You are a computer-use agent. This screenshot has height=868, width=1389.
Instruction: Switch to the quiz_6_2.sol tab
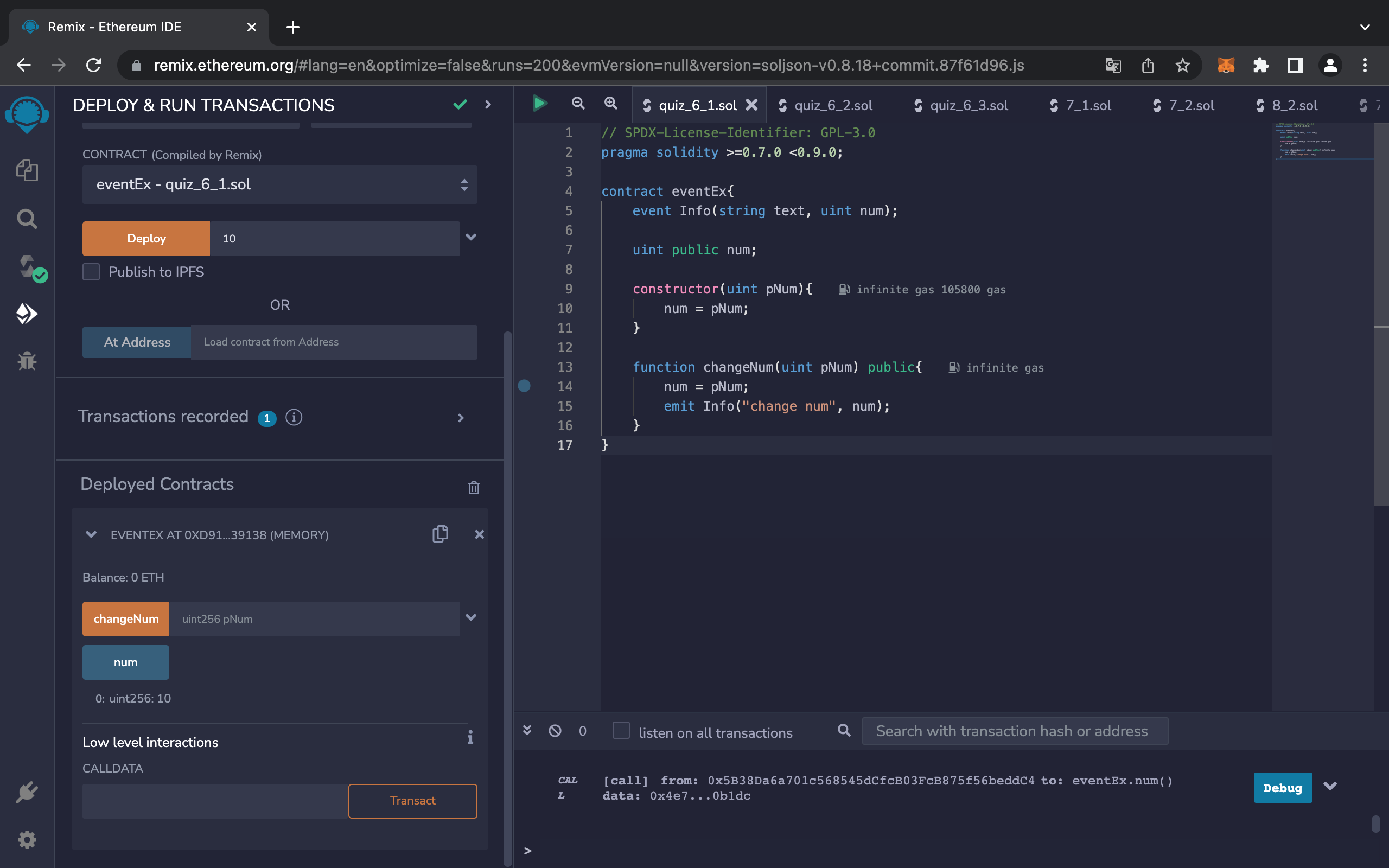pyautogui.click(x=833, y=106)
